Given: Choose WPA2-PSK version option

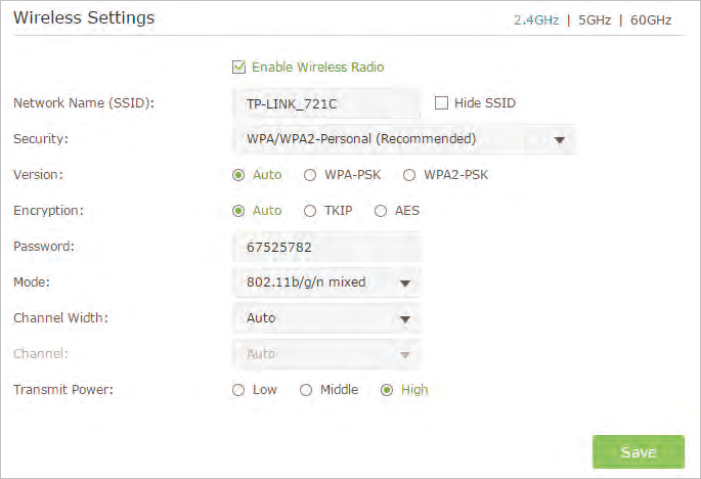Looking at the screenshot, I should coord(409,175).
